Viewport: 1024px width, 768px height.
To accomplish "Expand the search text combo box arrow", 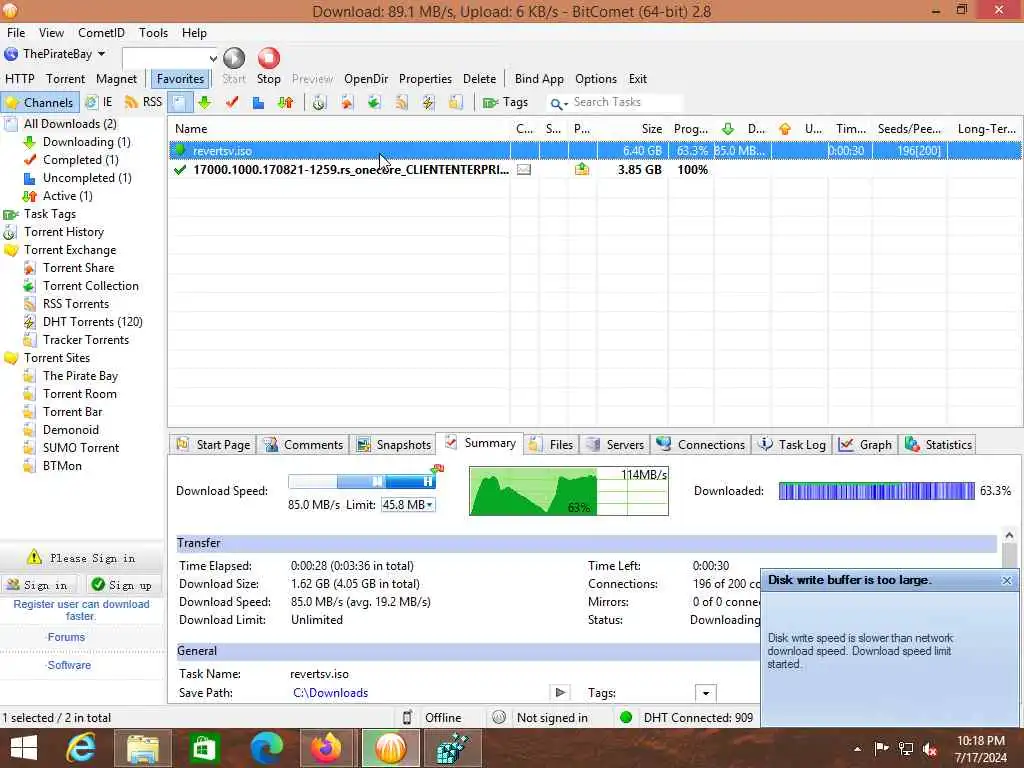I will pyautogui.click(x=212, y=58).
